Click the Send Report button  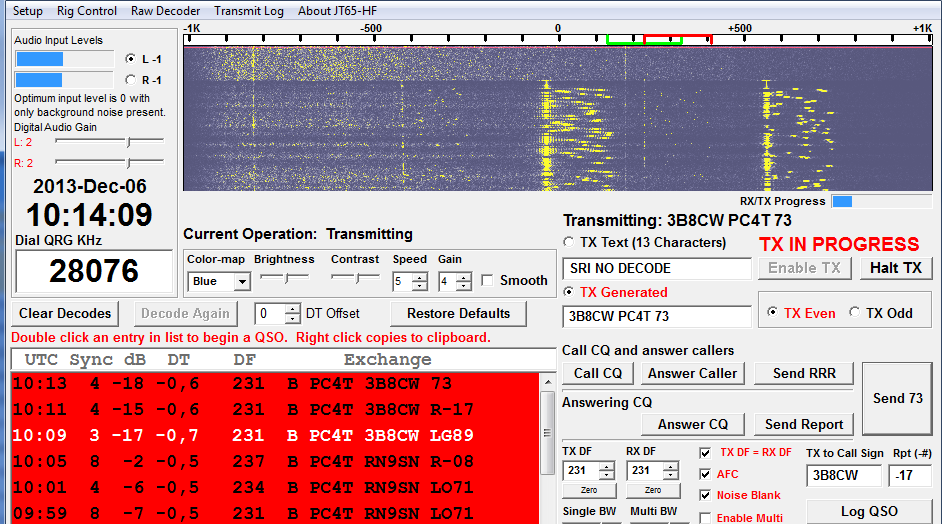804,425
